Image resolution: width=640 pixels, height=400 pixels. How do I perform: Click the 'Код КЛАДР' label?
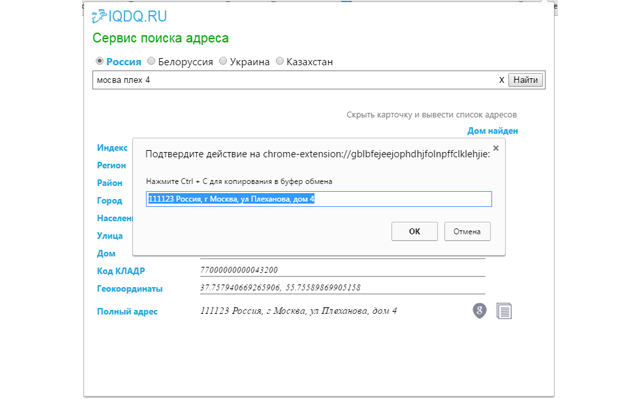pyautogui.click(x=121, y=271)
